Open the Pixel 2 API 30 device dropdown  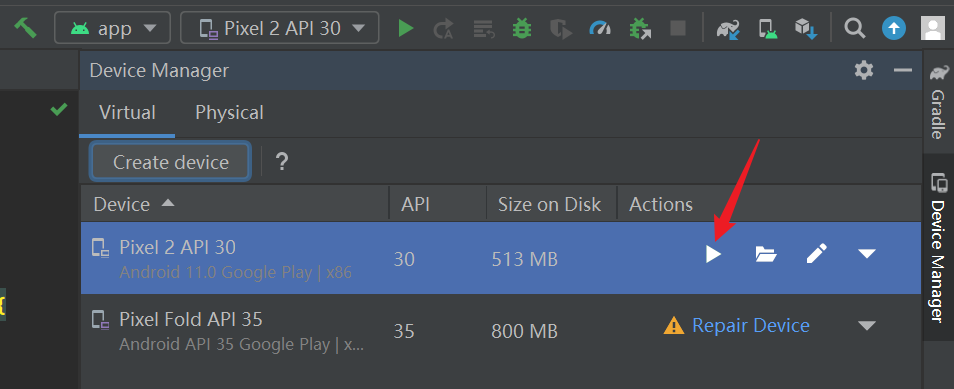pos(280,28)
